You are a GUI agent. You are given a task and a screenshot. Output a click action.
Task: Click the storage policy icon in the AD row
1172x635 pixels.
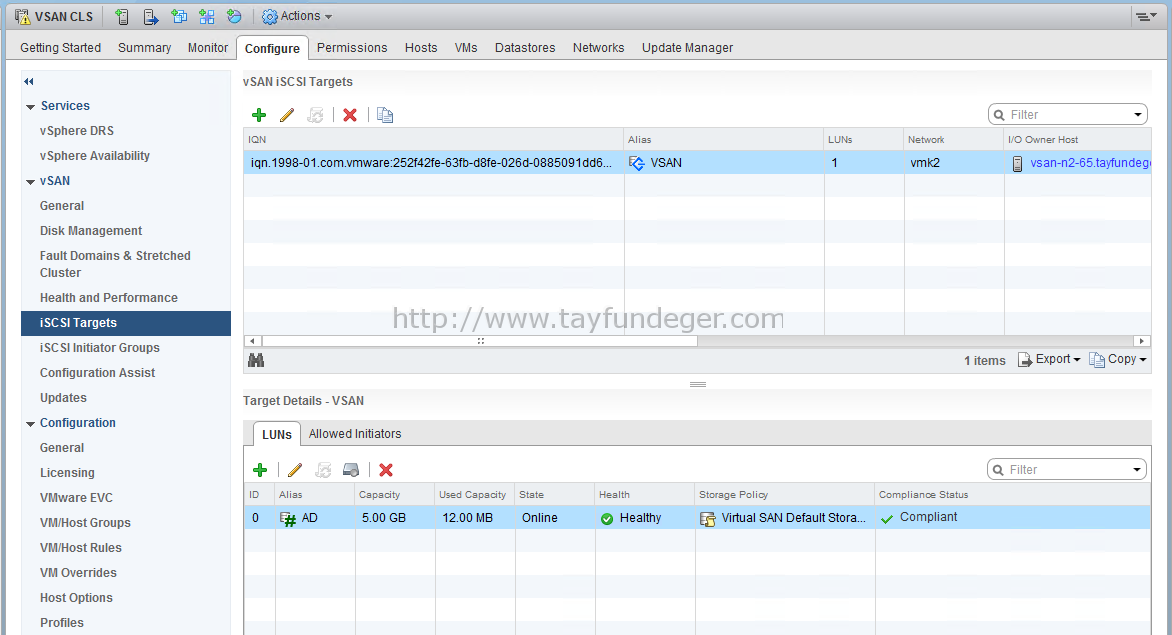click(x=708, y=518)
